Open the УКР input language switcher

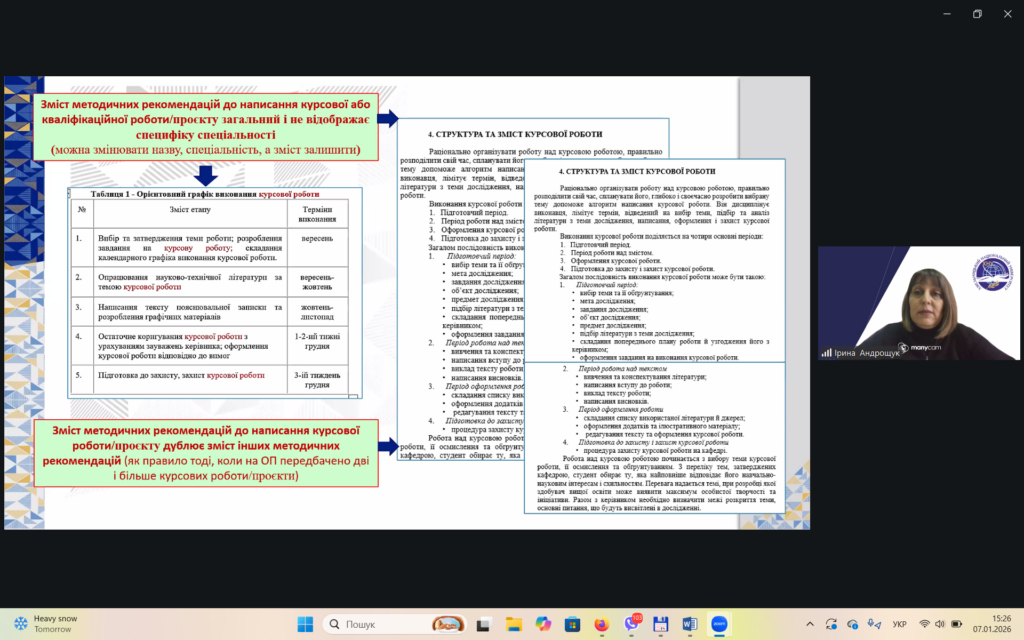point(899,624)
